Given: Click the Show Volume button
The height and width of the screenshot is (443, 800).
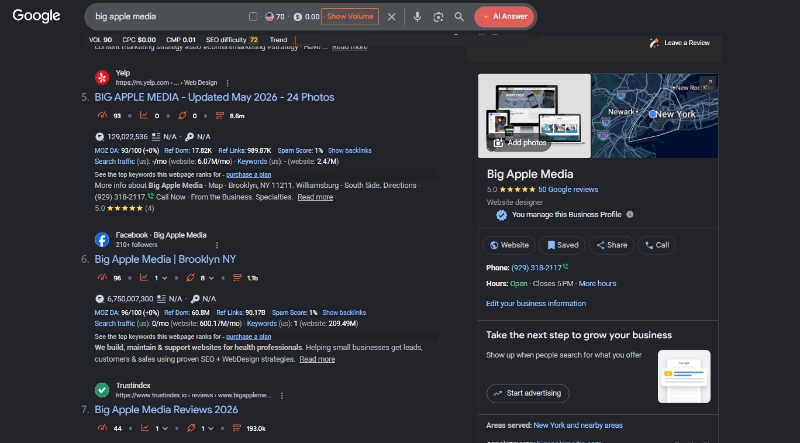Looking at the screenshot, I should 350,16.
